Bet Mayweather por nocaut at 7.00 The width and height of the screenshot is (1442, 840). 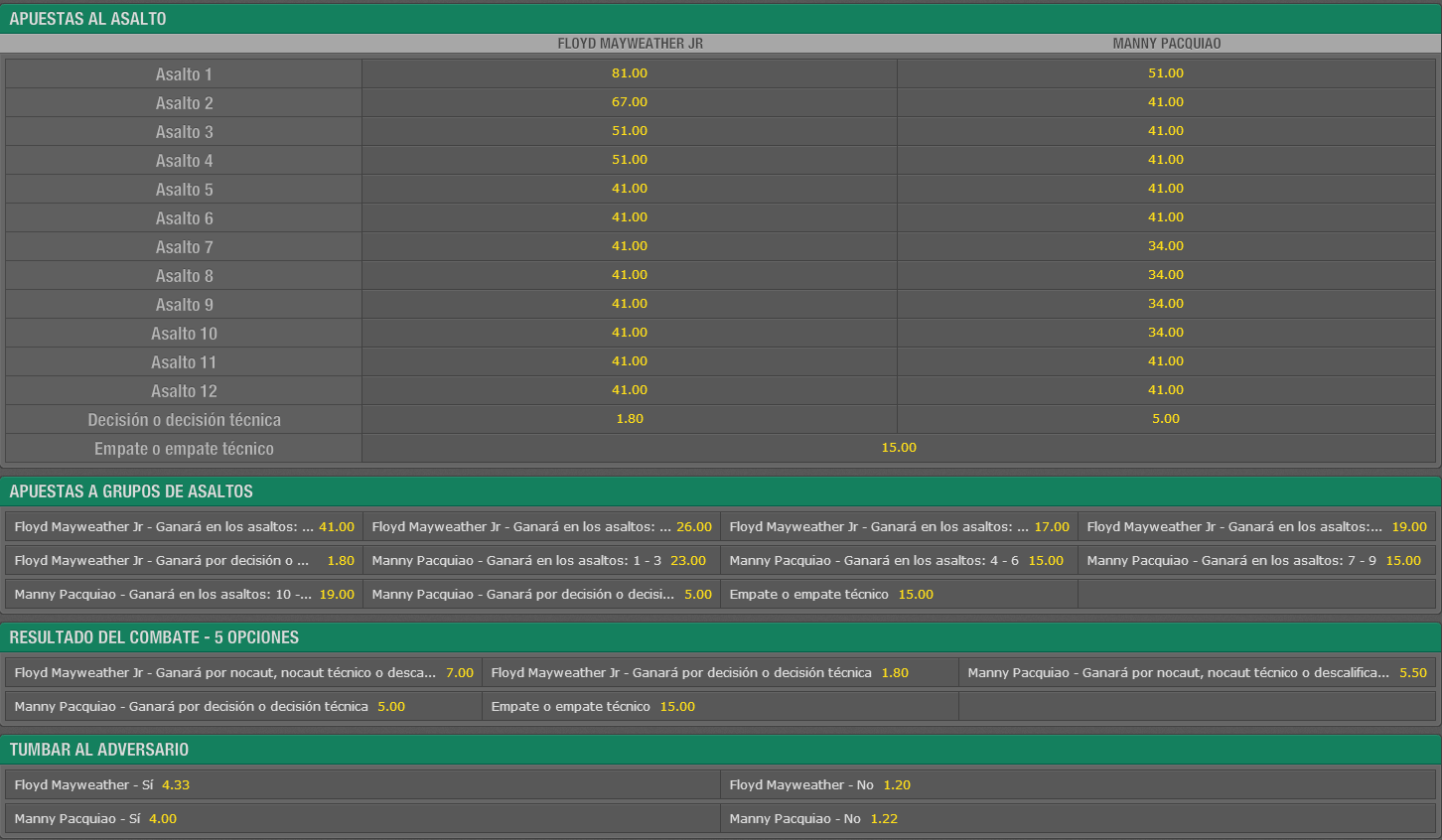point(243,673)
